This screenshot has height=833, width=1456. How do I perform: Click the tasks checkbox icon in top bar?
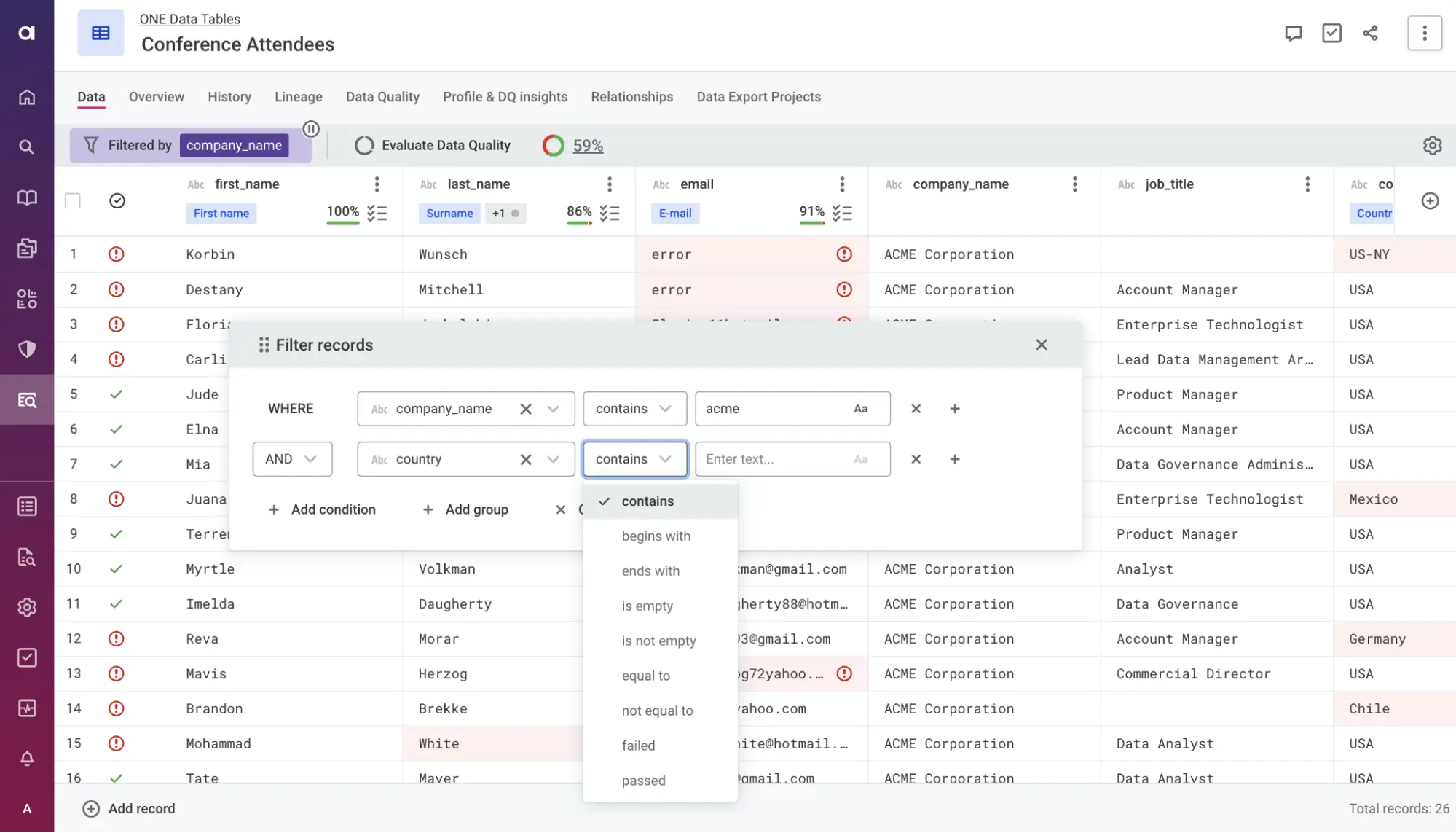pyautogui.click(x=1332, y=33)
